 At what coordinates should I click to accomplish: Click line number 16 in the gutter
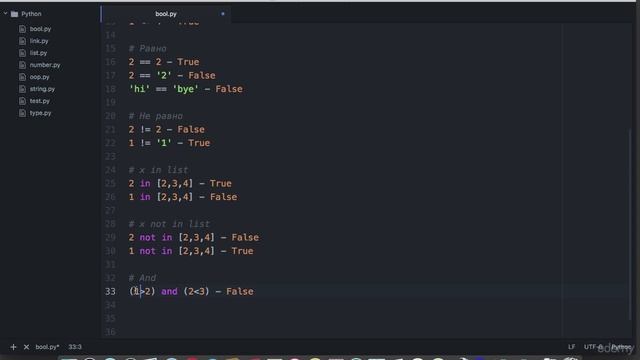[x=110, y=62]
